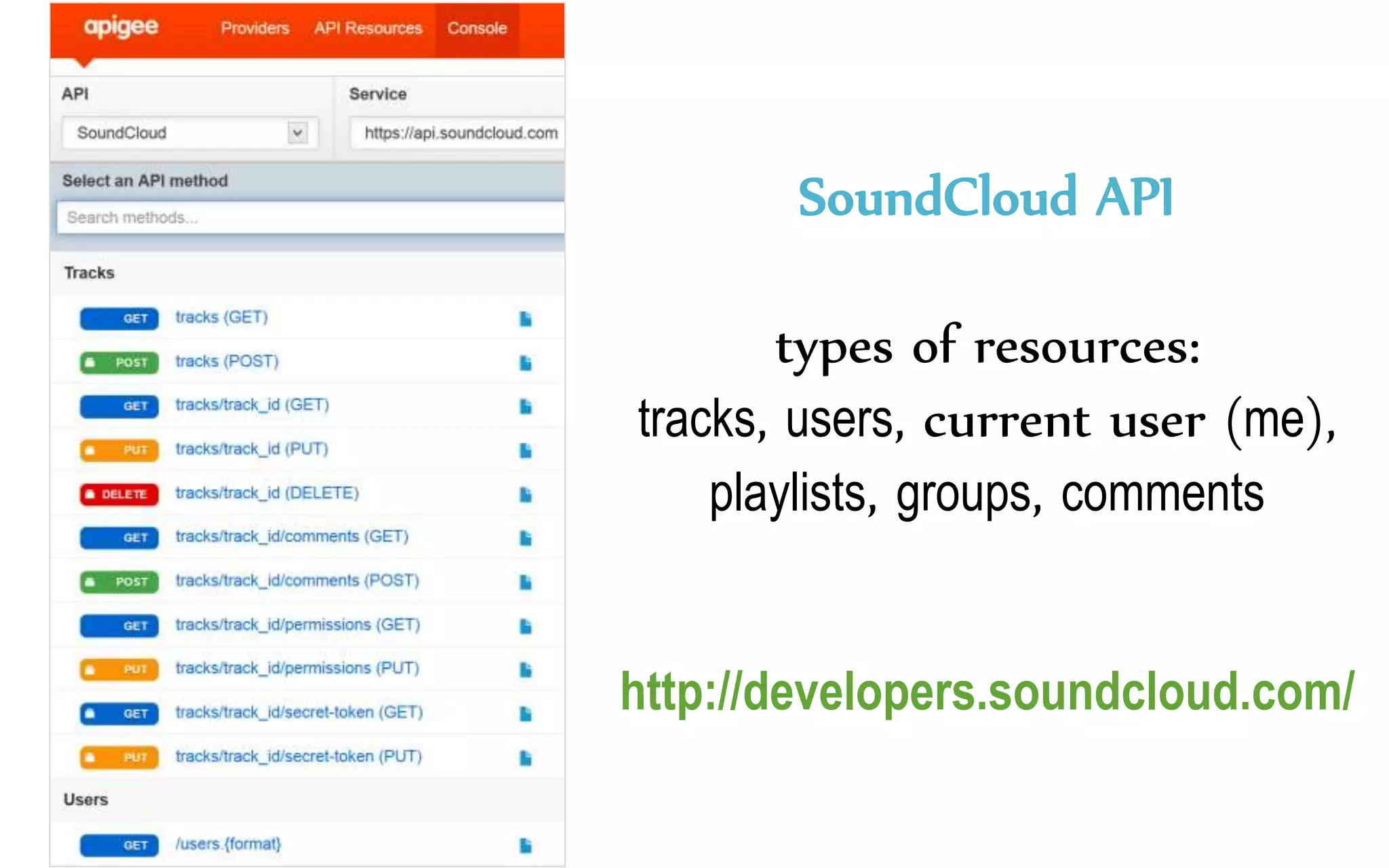Collapse the Tracks section header

(90, 273)
